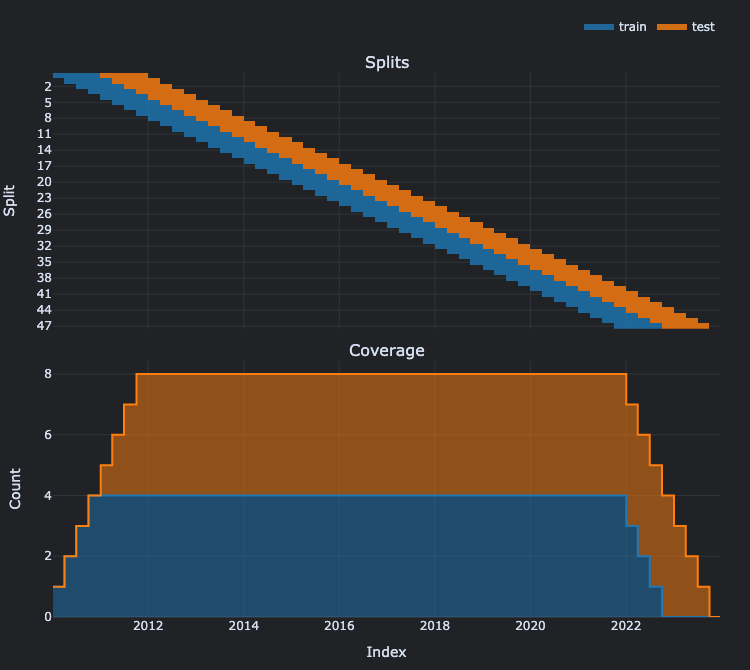Toggle the train series in legend
The width and height of the screenshot is (750, 670).
pos(615,27)
